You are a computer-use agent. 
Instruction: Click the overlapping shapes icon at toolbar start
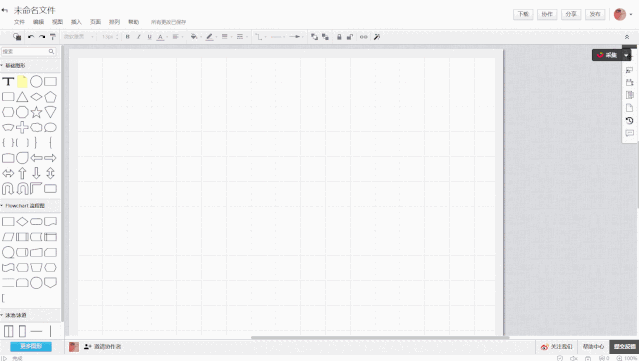[x=17, y=37]
